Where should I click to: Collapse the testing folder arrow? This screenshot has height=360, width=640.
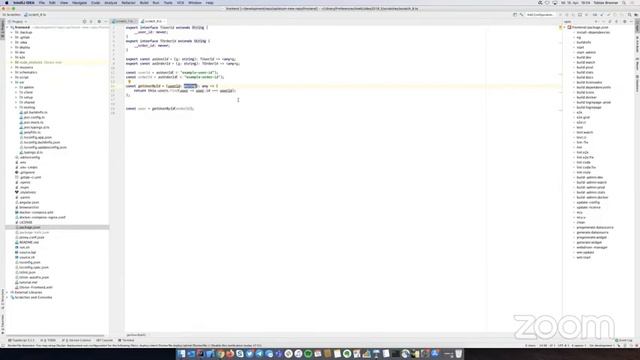click(16, 107)
